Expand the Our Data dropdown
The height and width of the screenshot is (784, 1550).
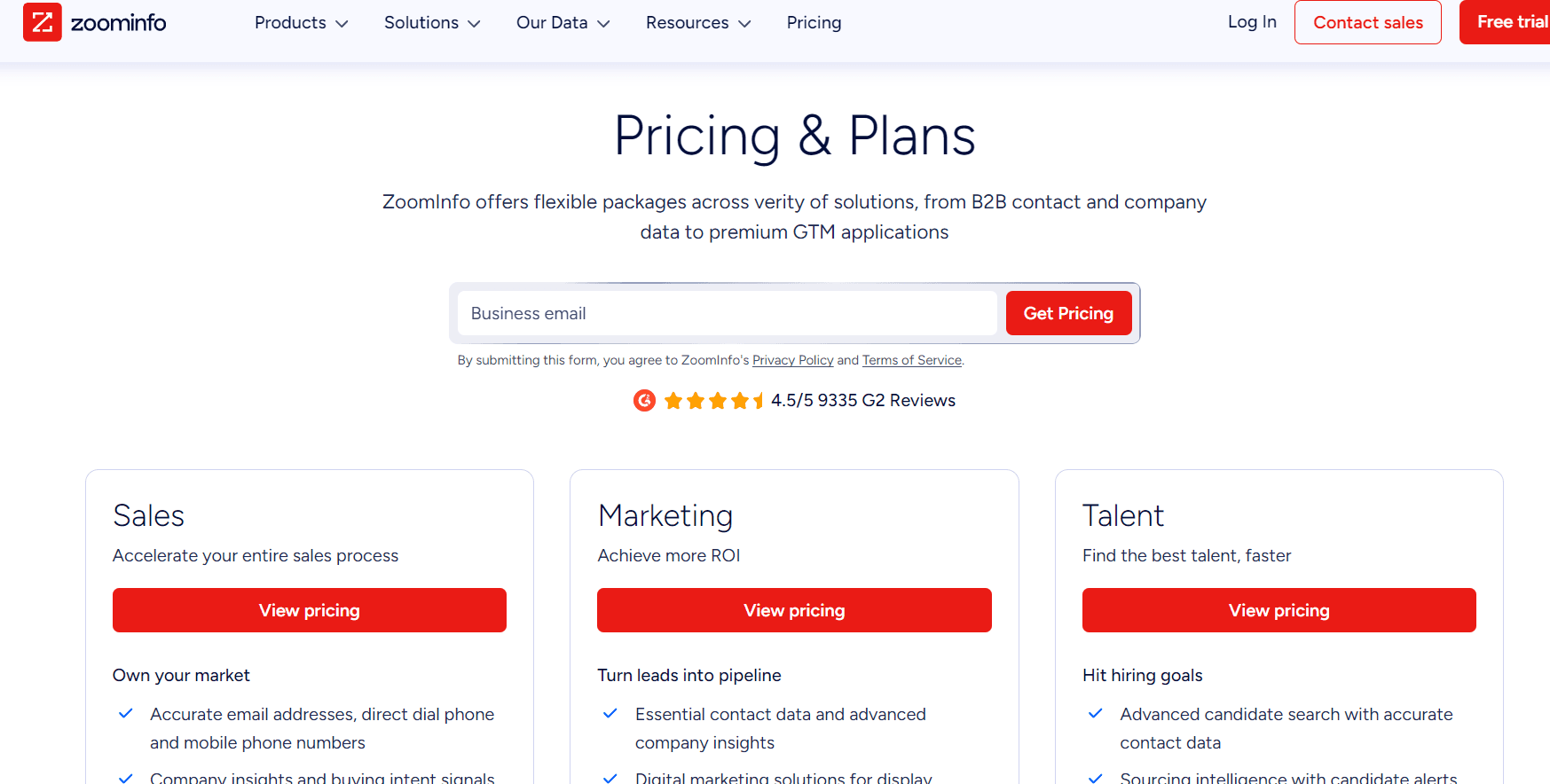[x=604, y=23]
